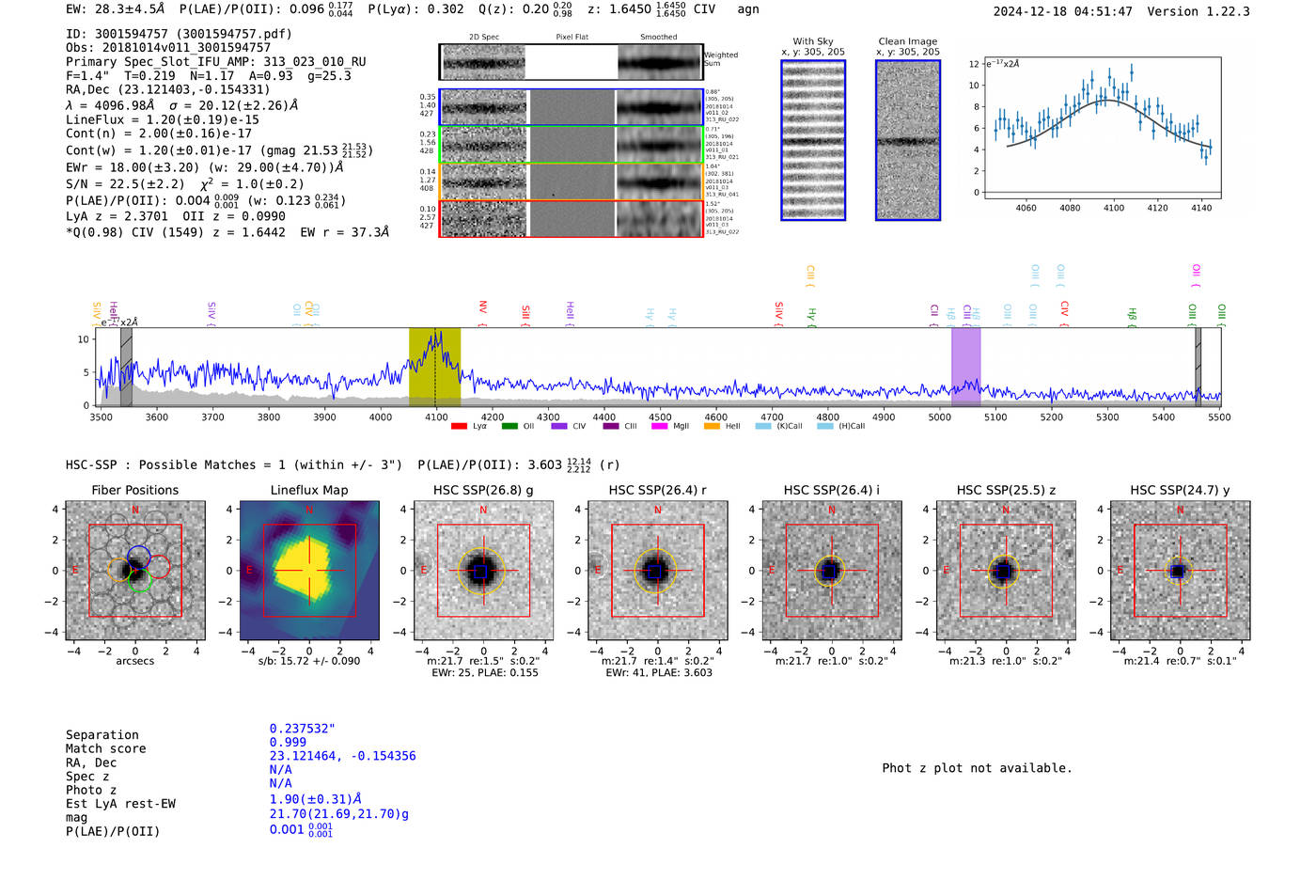Click 'EWr: 25. PLAE: 0.155' under g image
This screenshot has height=896, width=1316.
coord(485,673)
